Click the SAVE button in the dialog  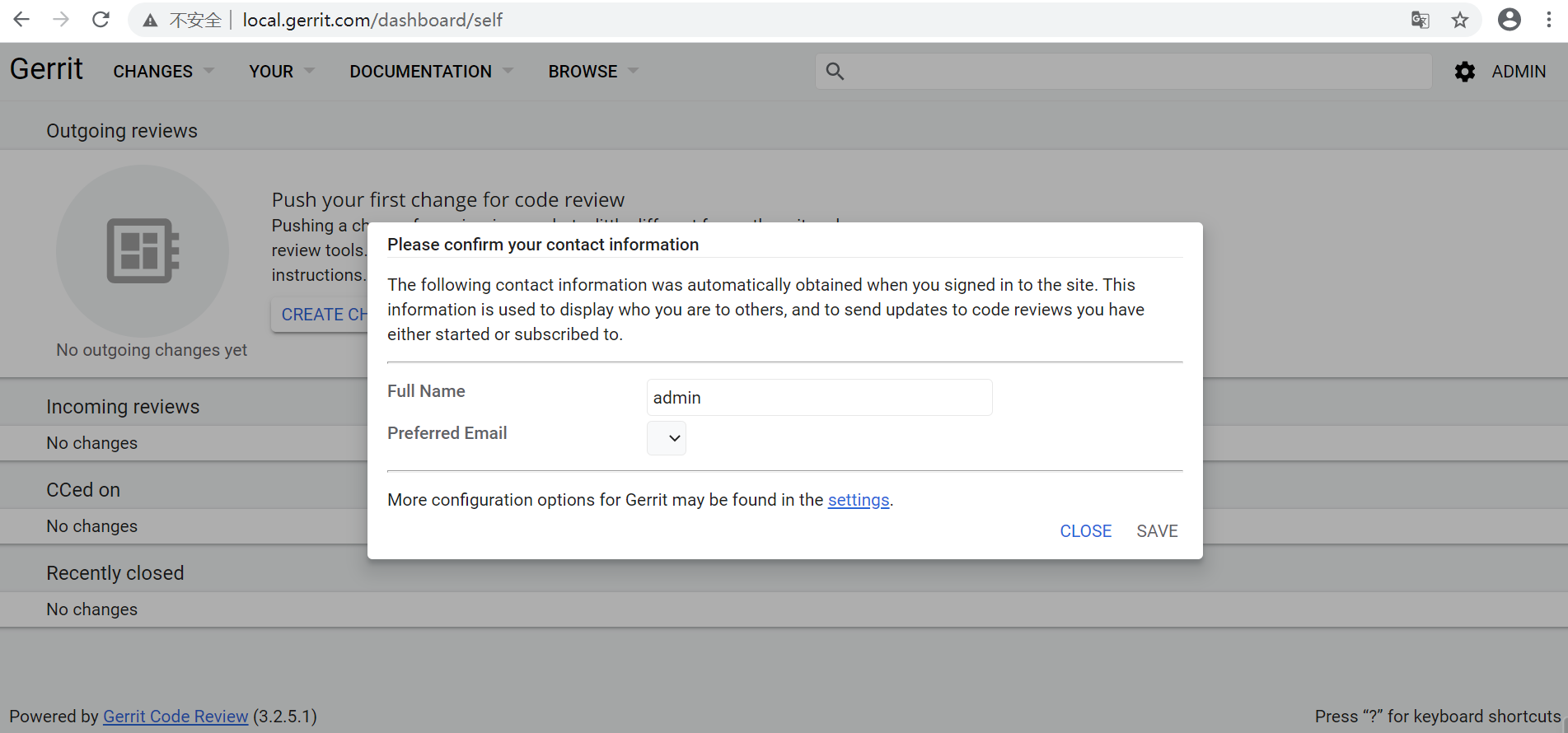tap(1158, 531)
